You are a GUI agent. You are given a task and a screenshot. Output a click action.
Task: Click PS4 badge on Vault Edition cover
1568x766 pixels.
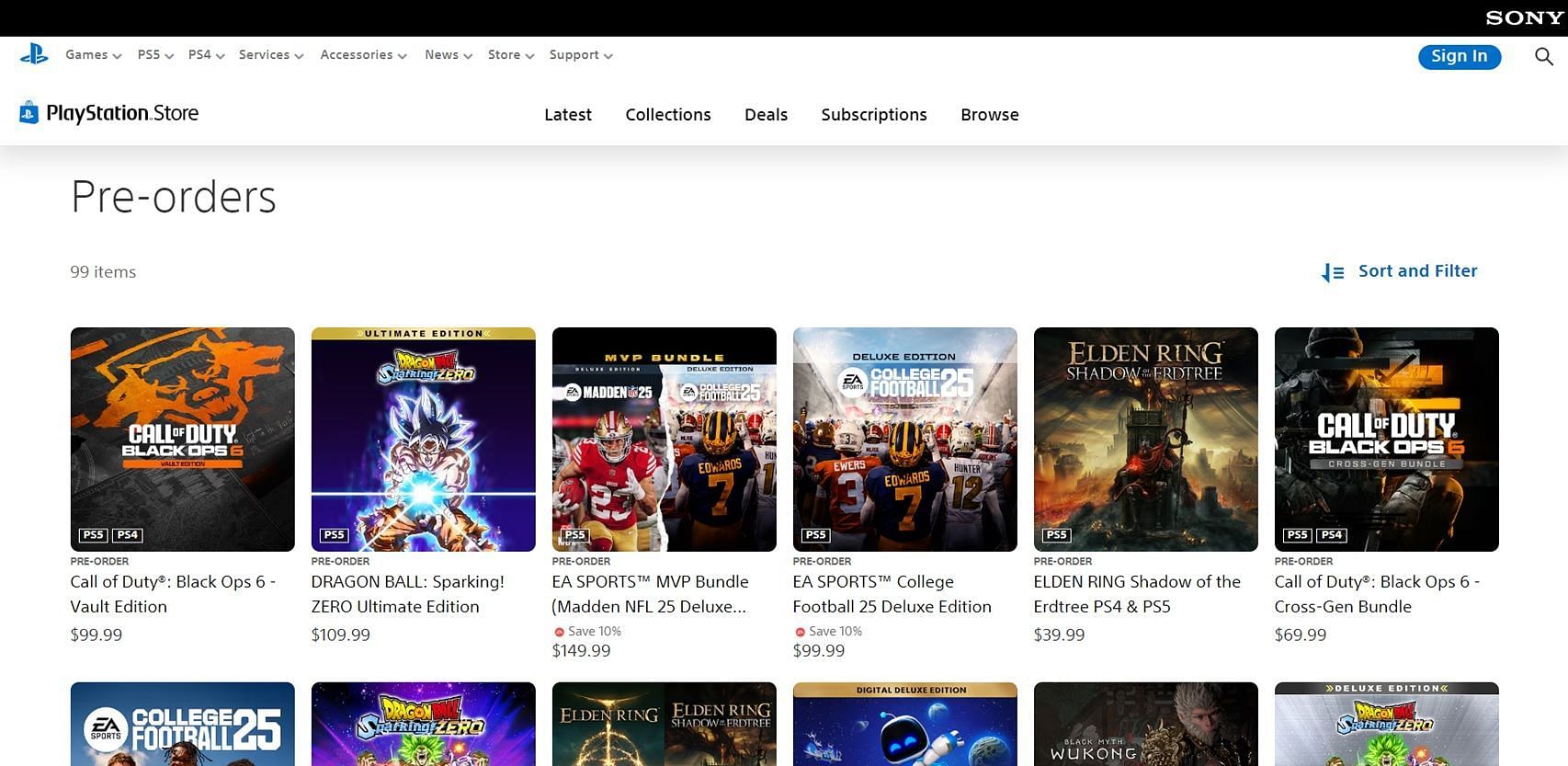coord(127,535)
